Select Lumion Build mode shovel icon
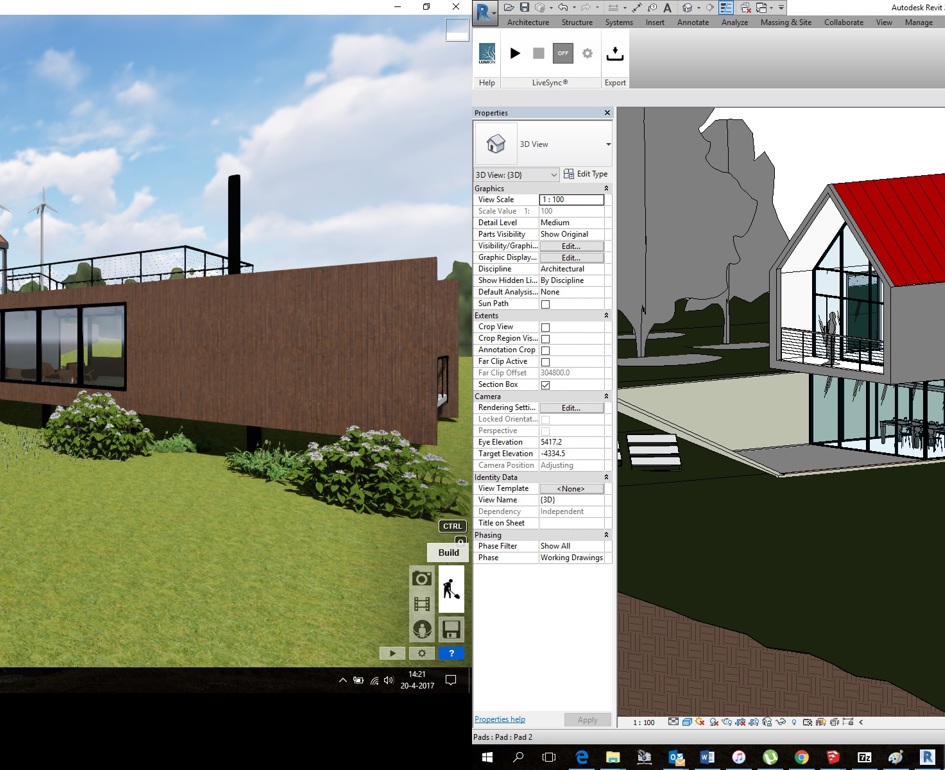The image size is (945, 770). click(x=450, y=589)
